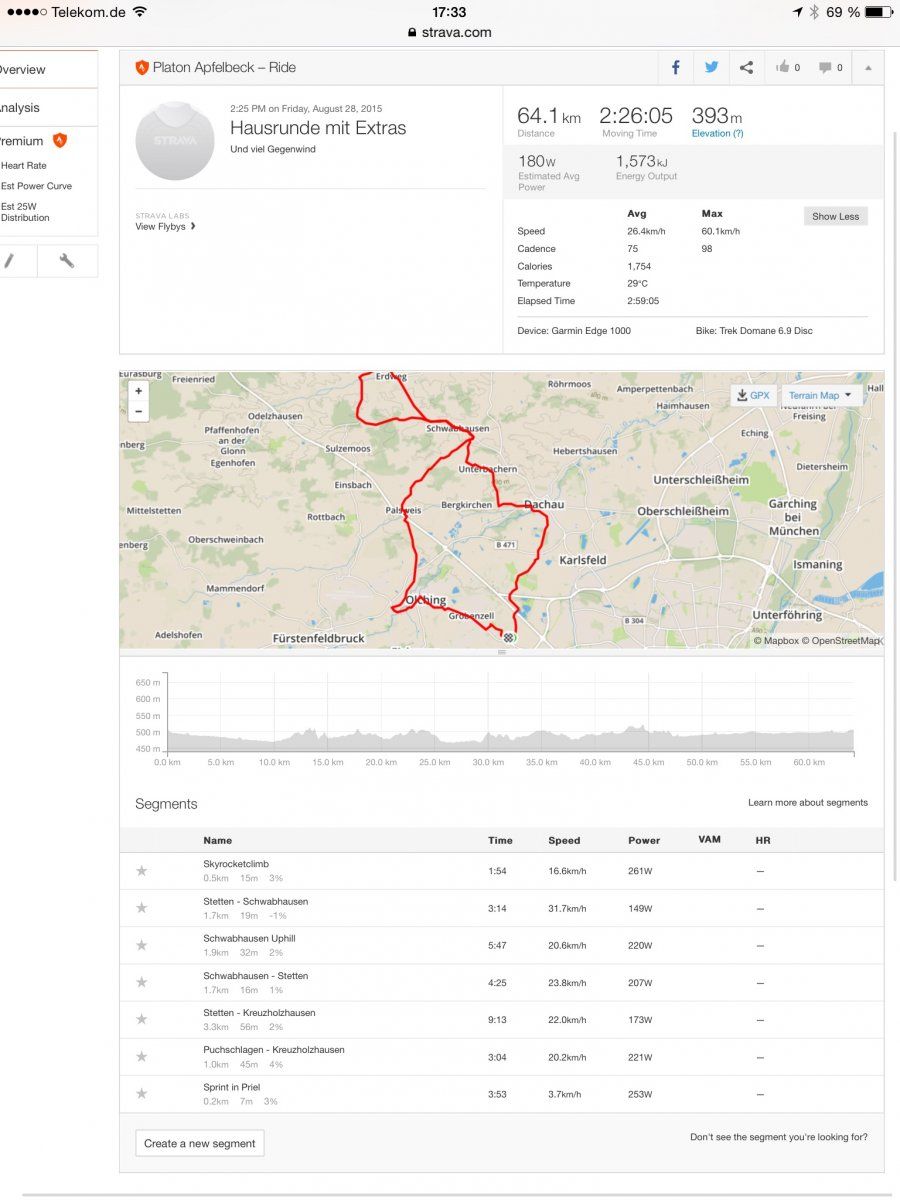Viewport: 900px width, 1200px height.
Task: Select Est Power Curve in sidebar
Action: click(36, 186)
